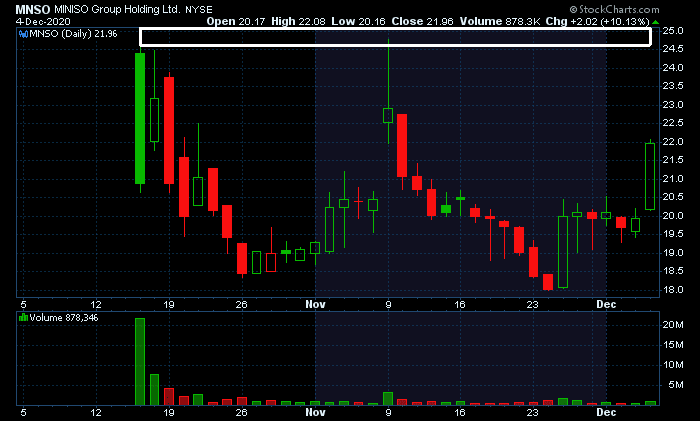Viewport: 700px width, 421px height.
Task: Click the Dec label under the price chart
Action: [x=606, y=304]
